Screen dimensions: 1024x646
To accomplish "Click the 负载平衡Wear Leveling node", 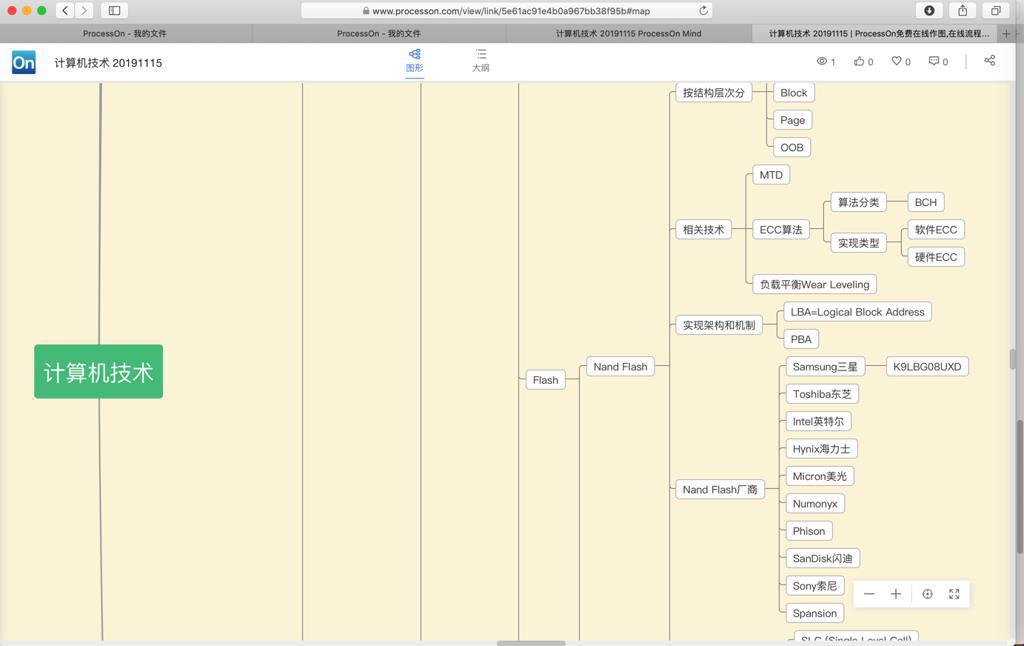I will tap(814, 284).
